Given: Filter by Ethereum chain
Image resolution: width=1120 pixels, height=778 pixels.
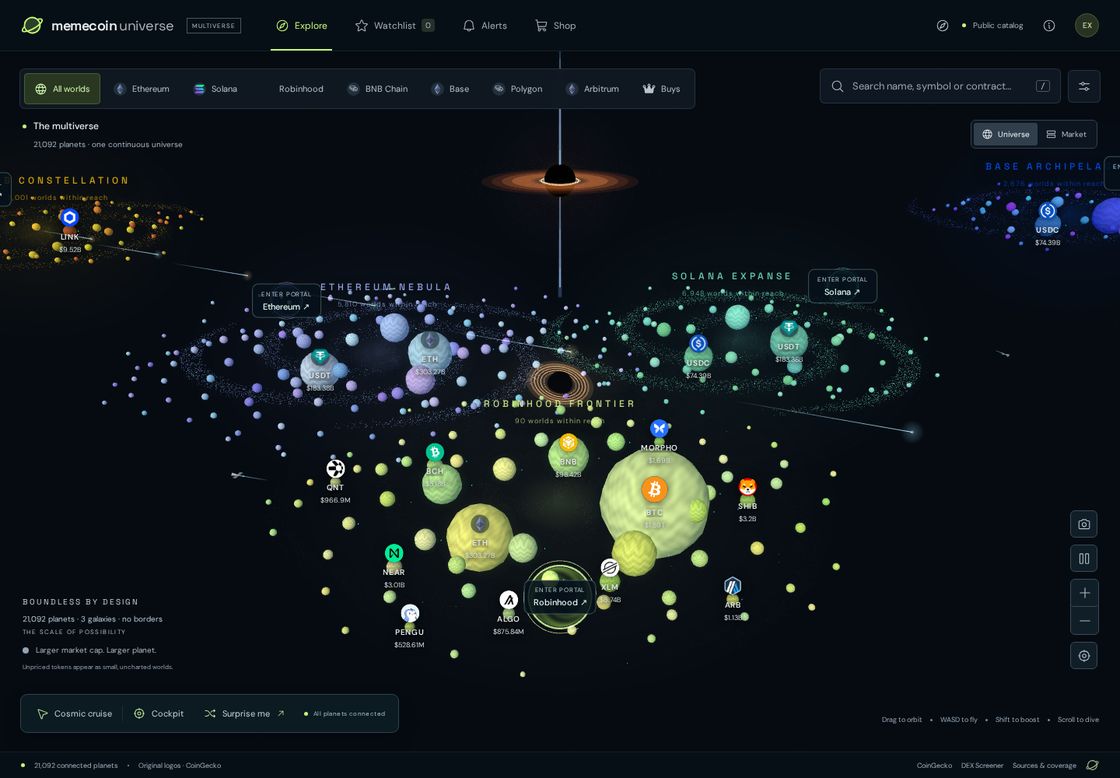Looking at the screenshot, I should [x=142, y=89].
